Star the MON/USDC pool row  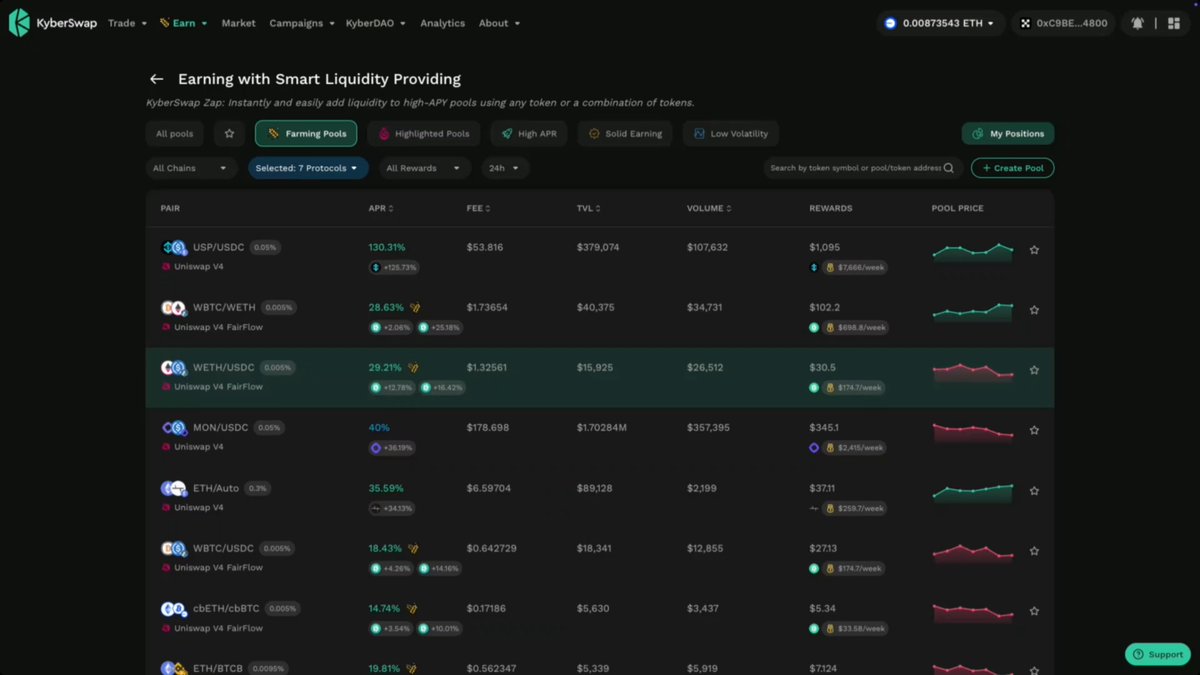[1034, 430]
